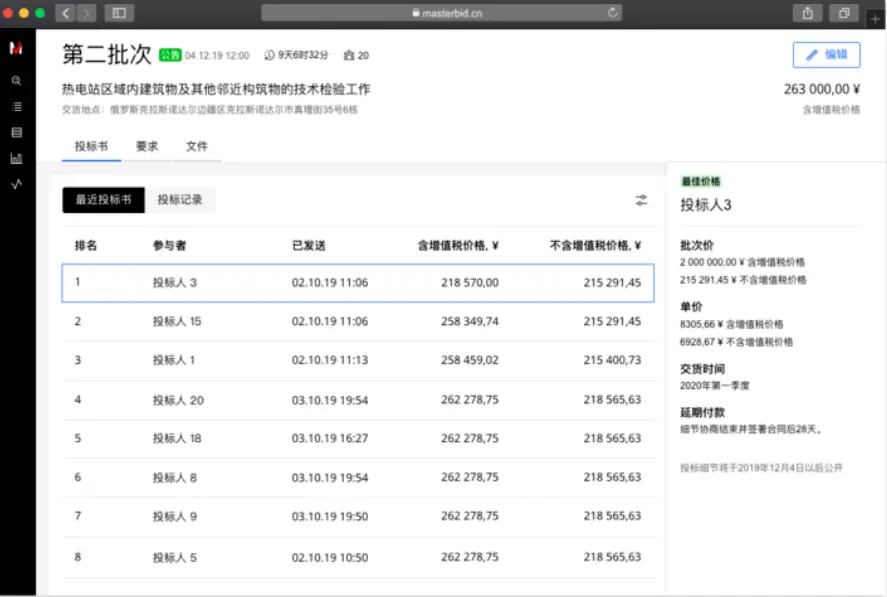Click the 第二批次 page title
Image resolution: width=887 pixels, height=597 pixels.
pos(107,55)
